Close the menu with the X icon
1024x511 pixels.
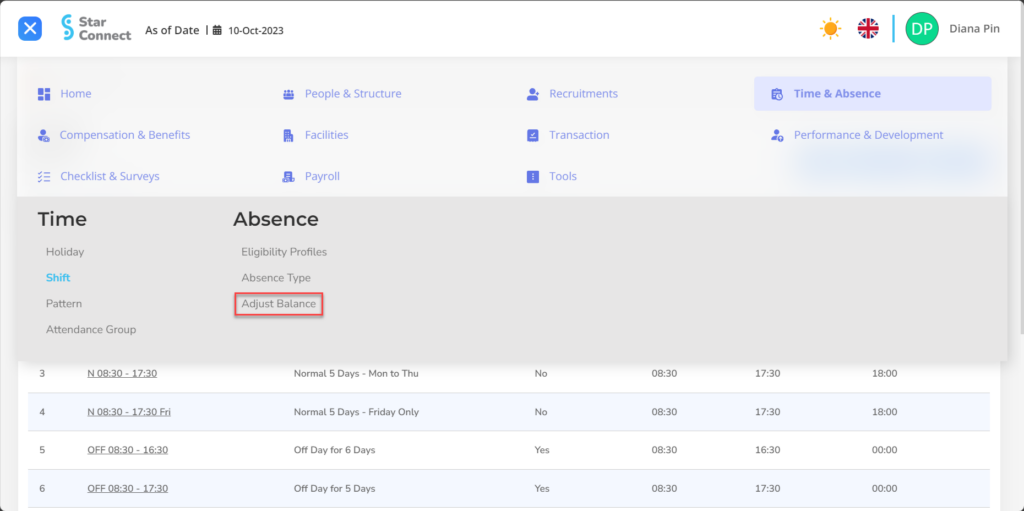point(30,29)
